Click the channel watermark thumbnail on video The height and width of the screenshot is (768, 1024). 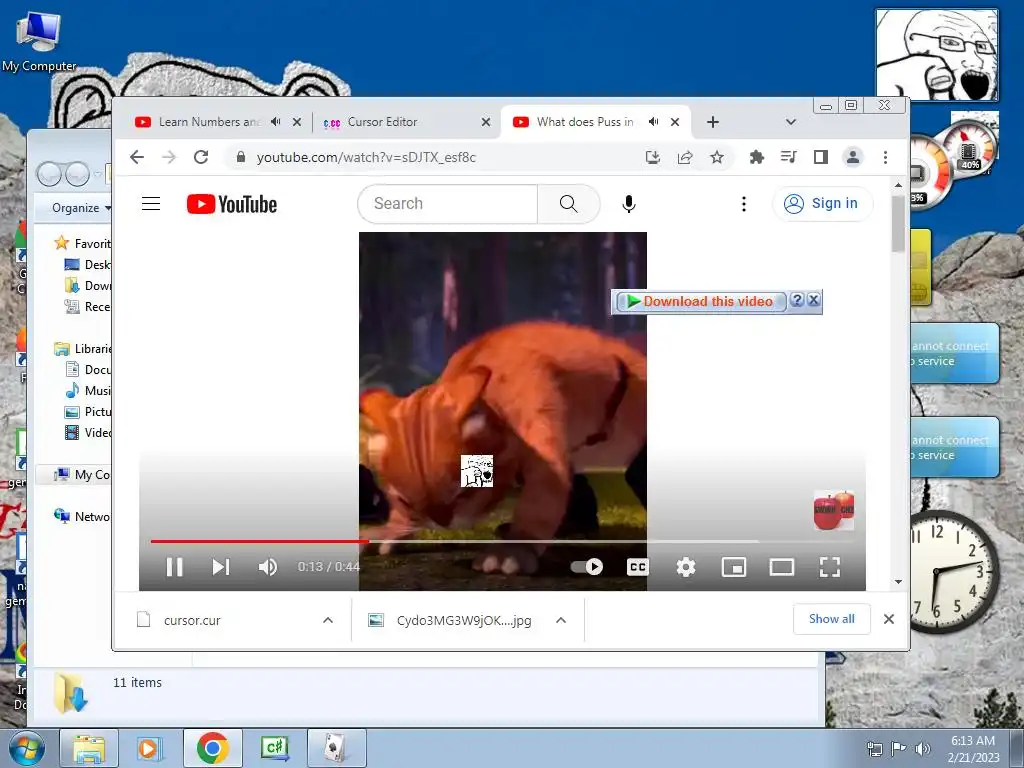coord(833,511)
